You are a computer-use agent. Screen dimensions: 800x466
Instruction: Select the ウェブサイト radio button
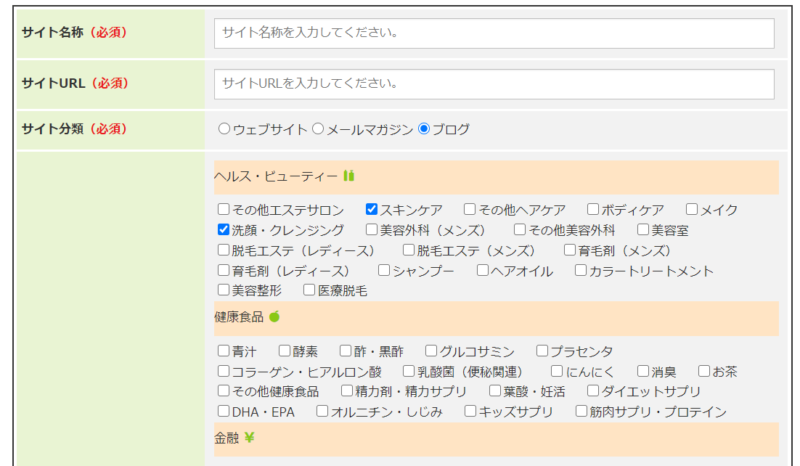pyautogui.click(x=224, y=129)
